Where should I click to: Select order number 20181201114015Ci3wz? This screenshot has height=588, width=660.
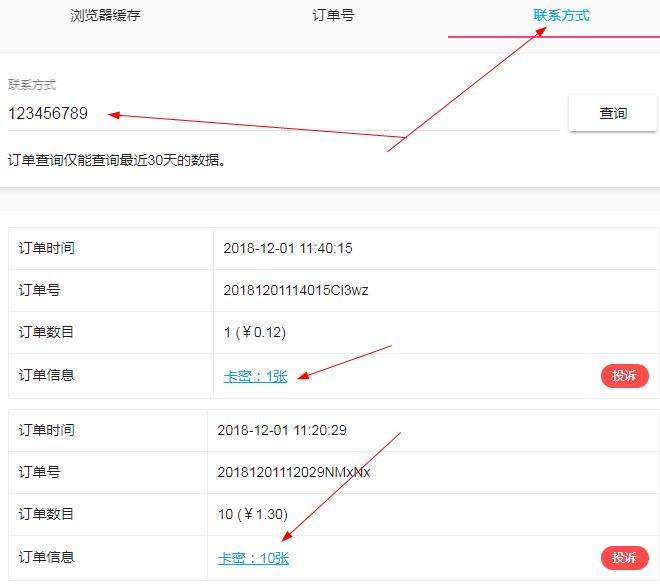click(x=295, y=290)
